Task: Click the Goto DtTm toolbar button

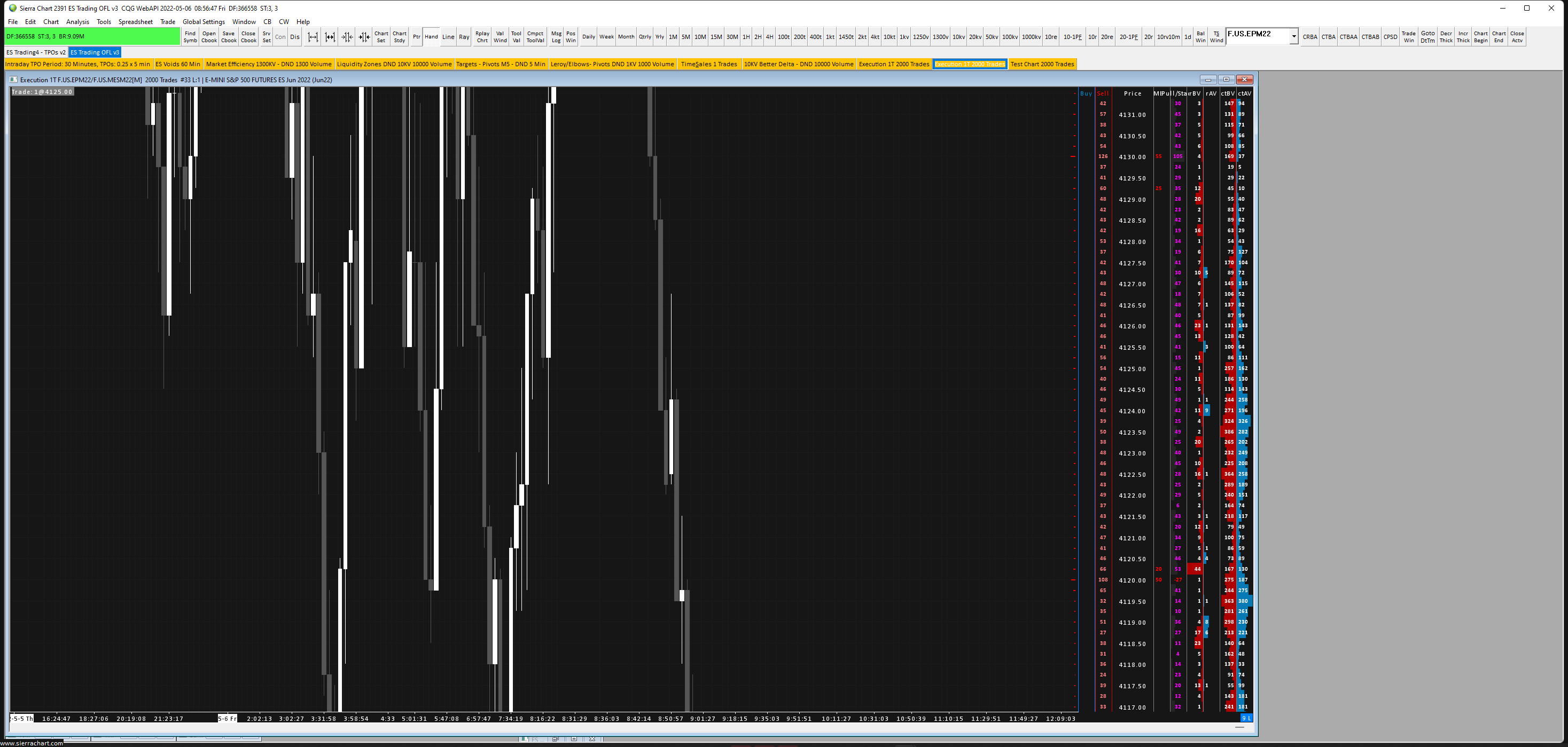Action: tap(1427, 37)
